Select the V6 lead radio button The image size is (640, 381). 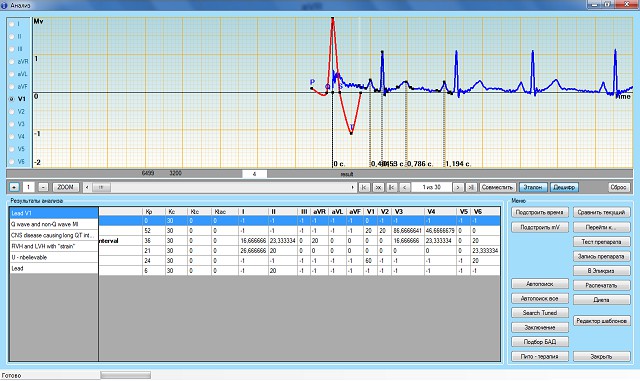click(x=12, y=162)
